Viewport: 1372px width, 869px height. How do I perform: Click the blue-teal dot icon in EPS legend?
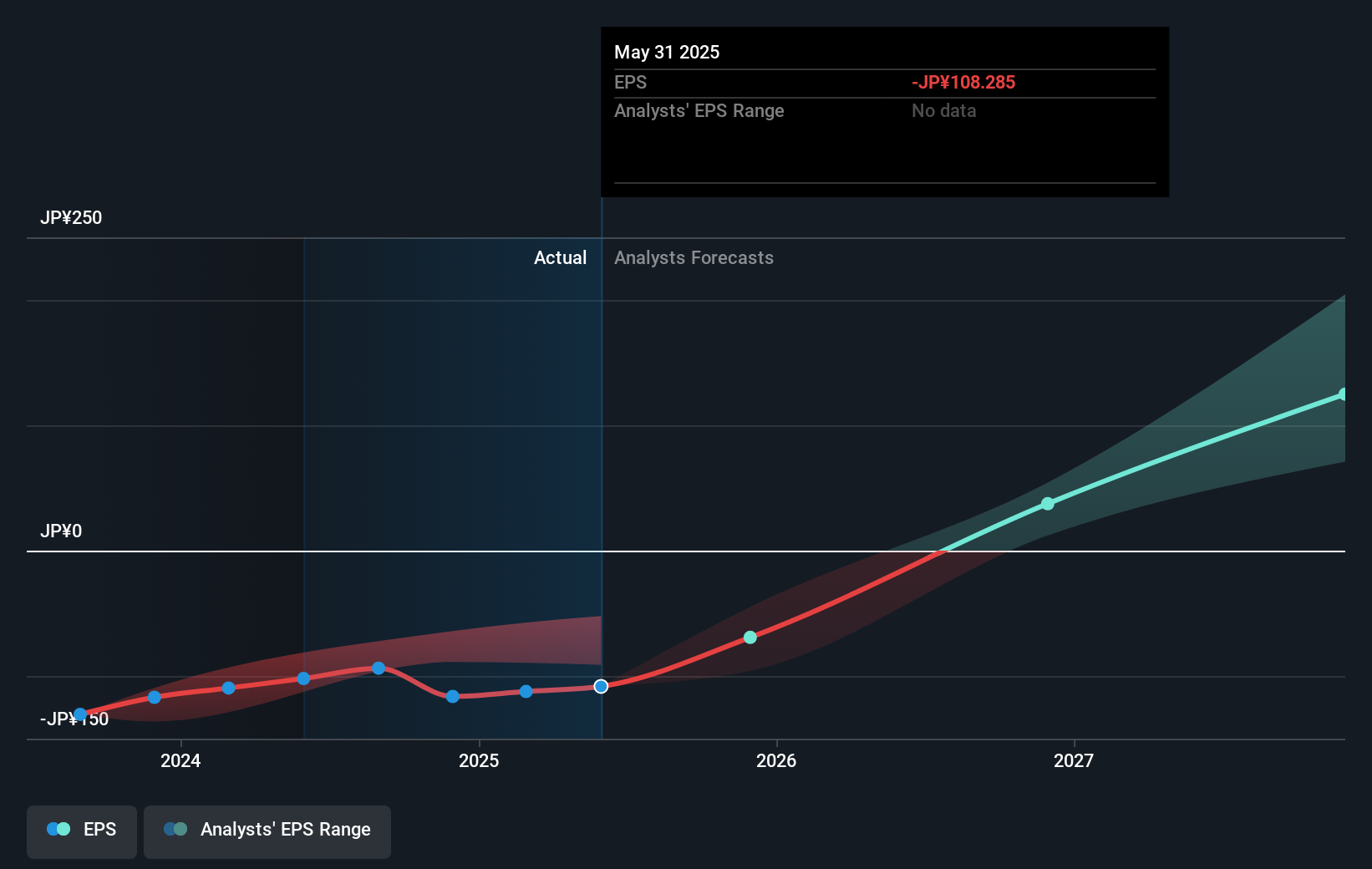point(57,829)
